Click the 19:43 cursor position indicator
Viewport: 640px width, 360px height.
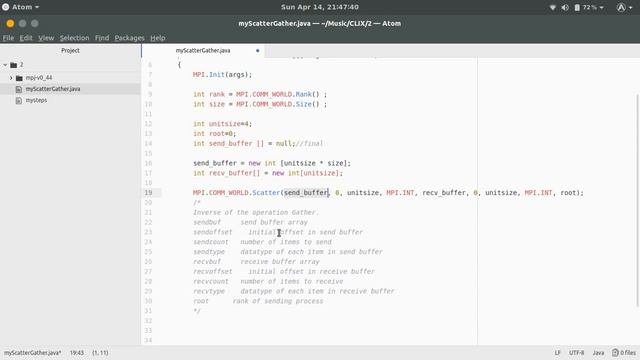point(77,353)
